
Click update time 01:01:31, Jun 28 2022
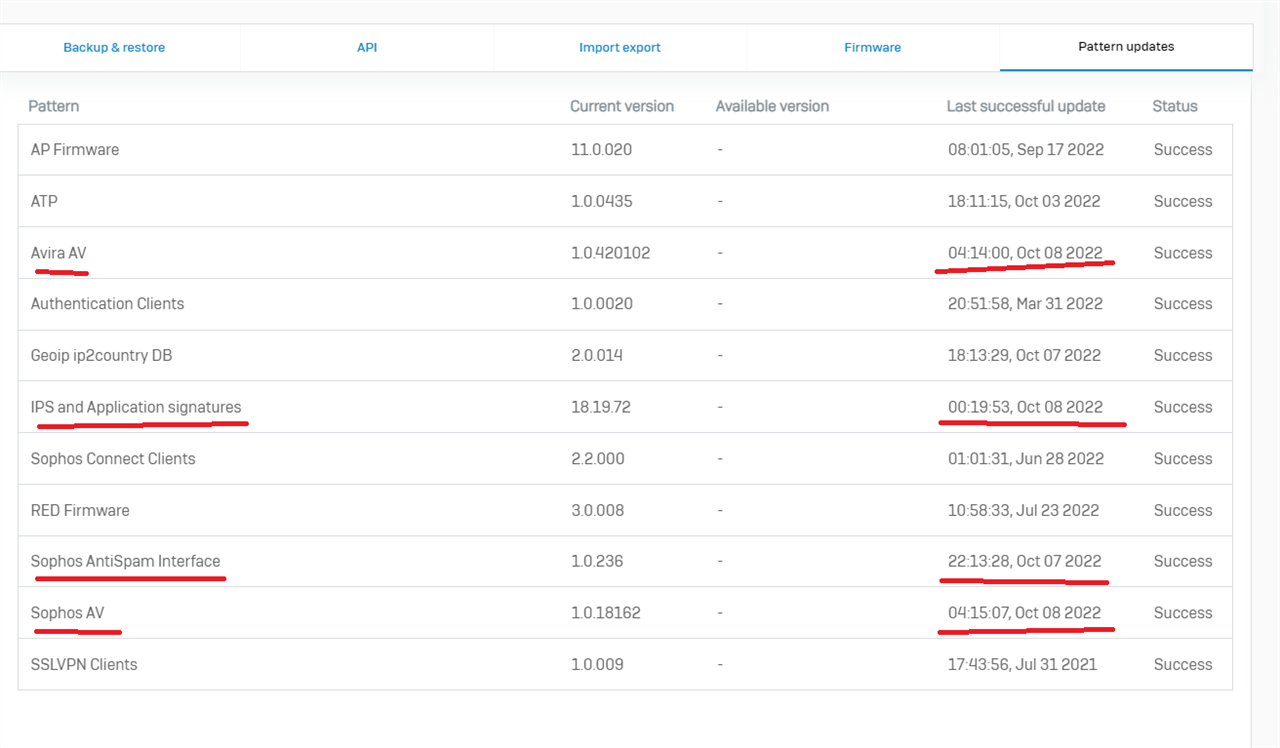pyautogui.click(x=1026, y=459)
